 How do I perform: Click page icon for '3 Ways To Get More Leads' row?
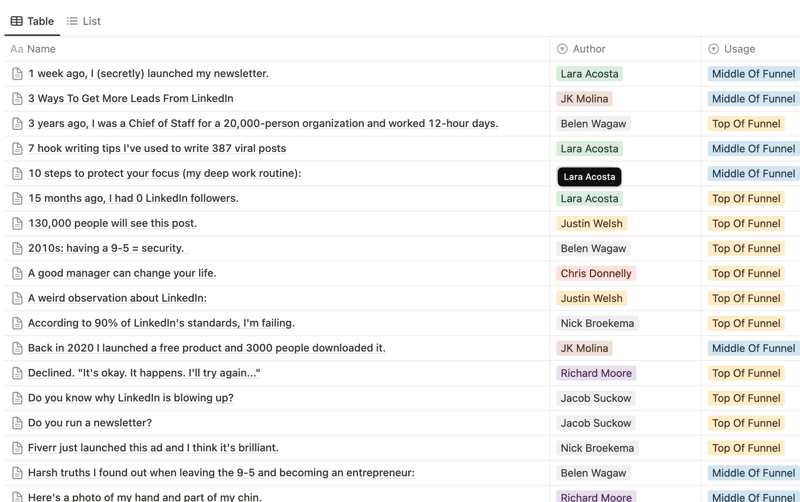click(17, 99)
